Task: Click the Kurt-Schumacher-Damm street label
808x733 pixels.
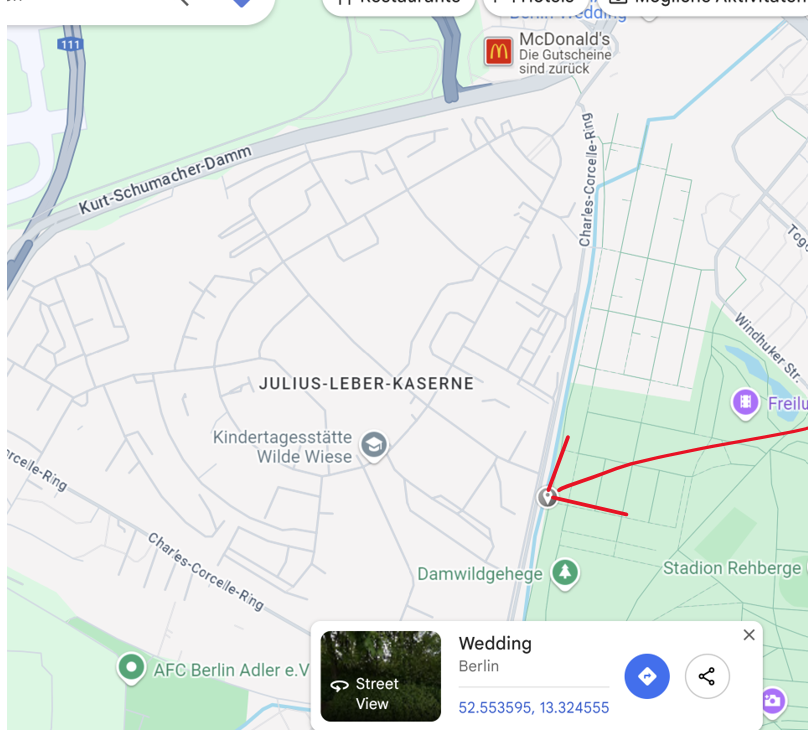Action: [x=165, y=179]
